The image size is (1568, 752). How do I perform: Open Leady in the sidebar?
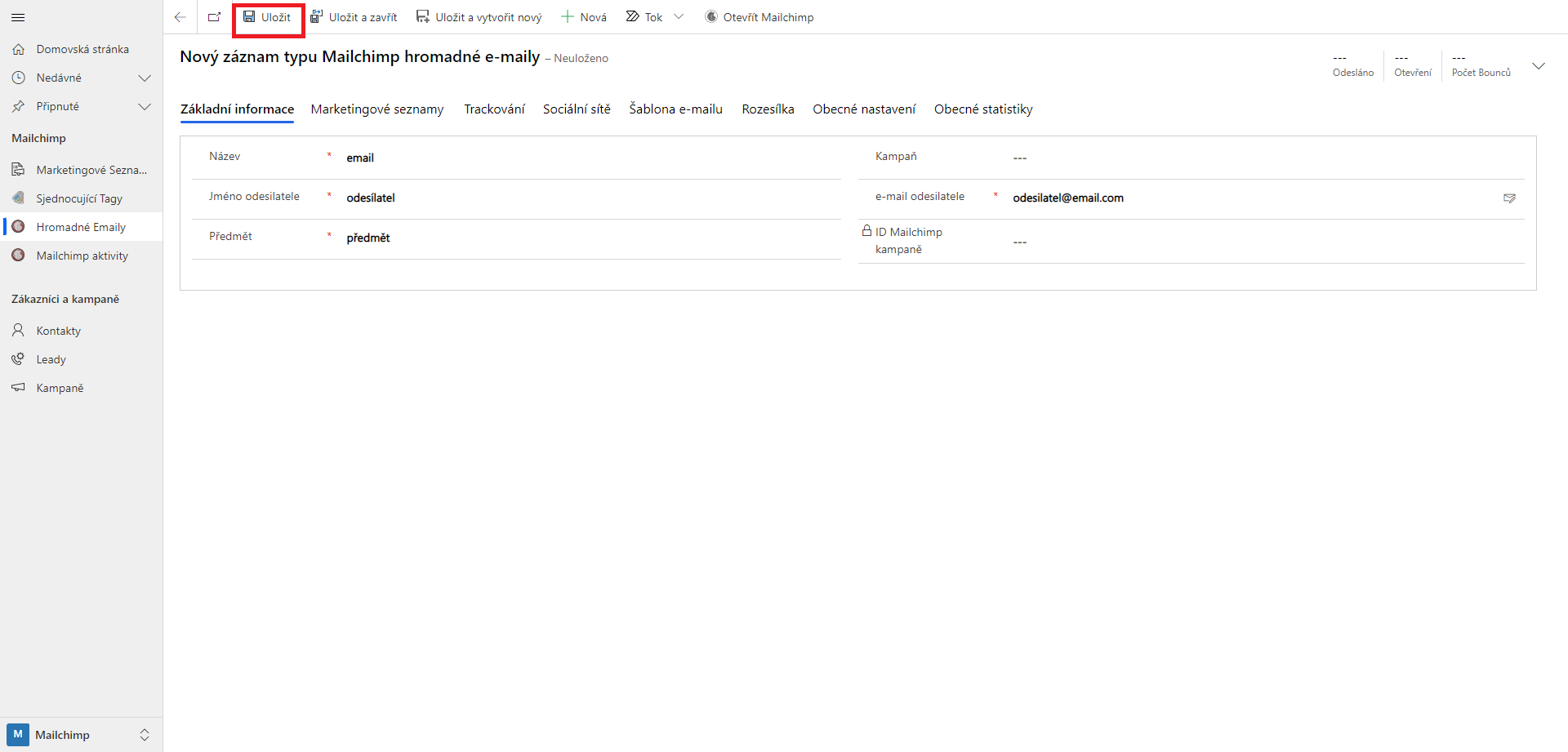[x=51, y=359]
